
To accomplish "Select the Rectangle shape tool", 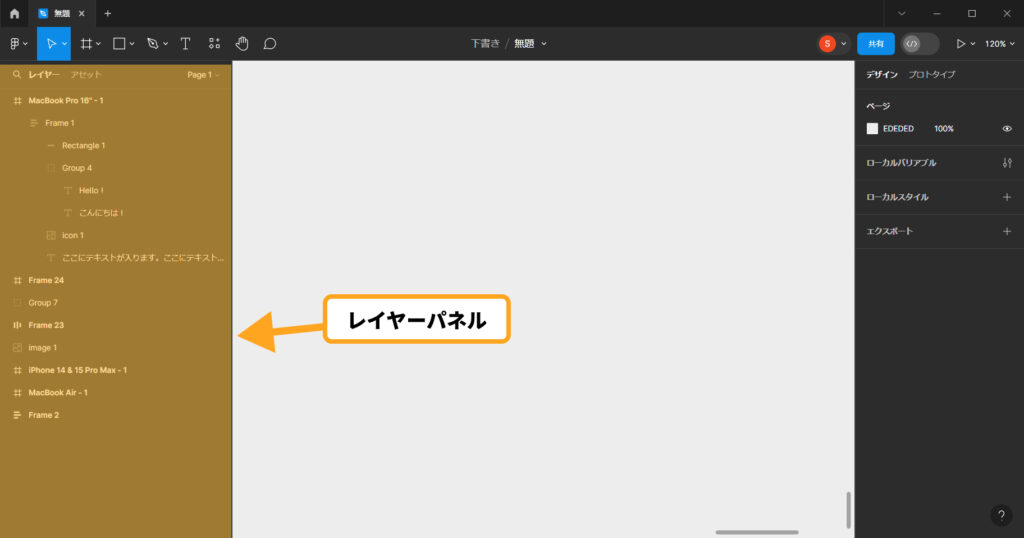I will coord(119,44).
